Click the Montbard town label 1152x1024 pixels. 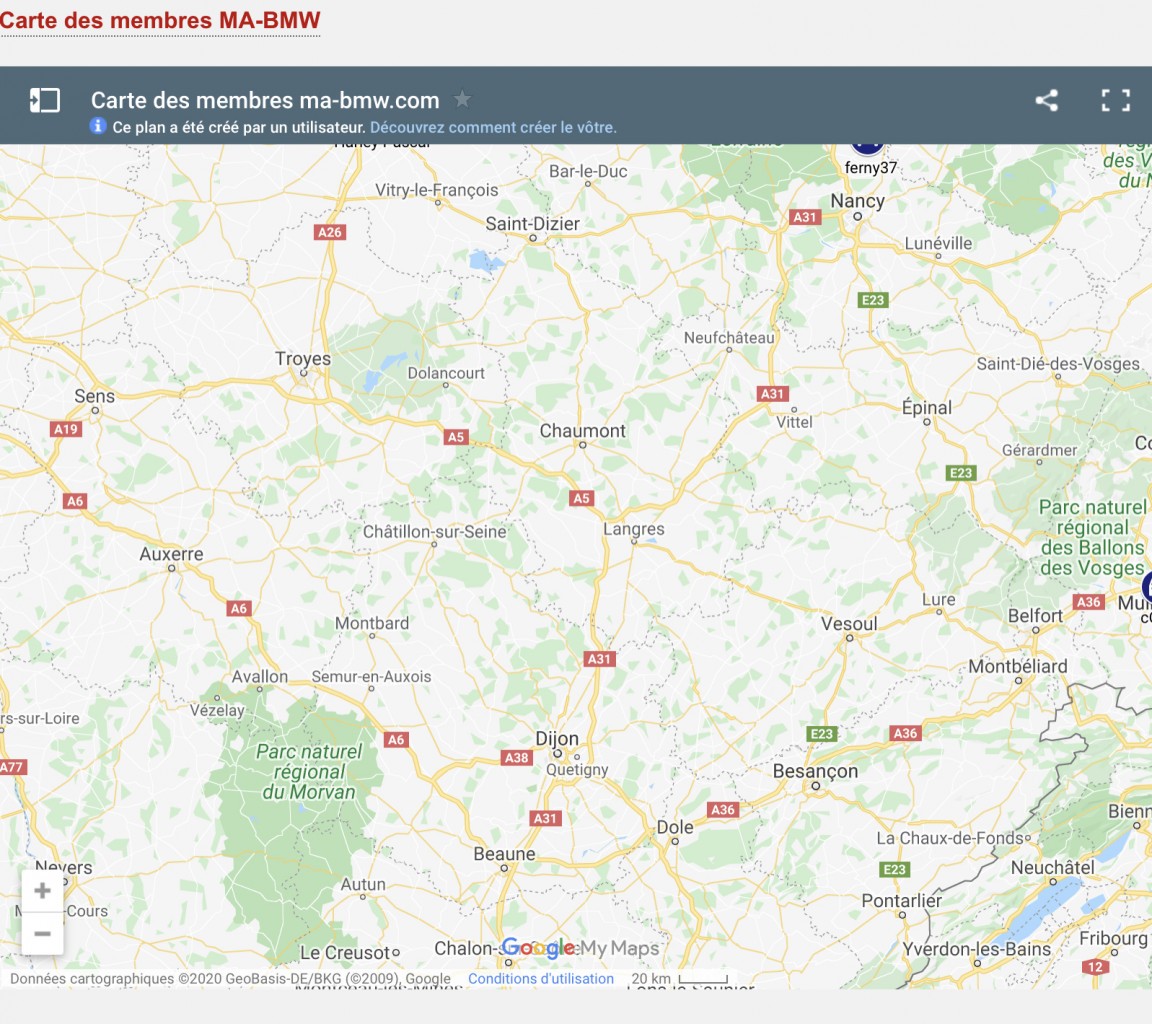(x=372, y=623)
